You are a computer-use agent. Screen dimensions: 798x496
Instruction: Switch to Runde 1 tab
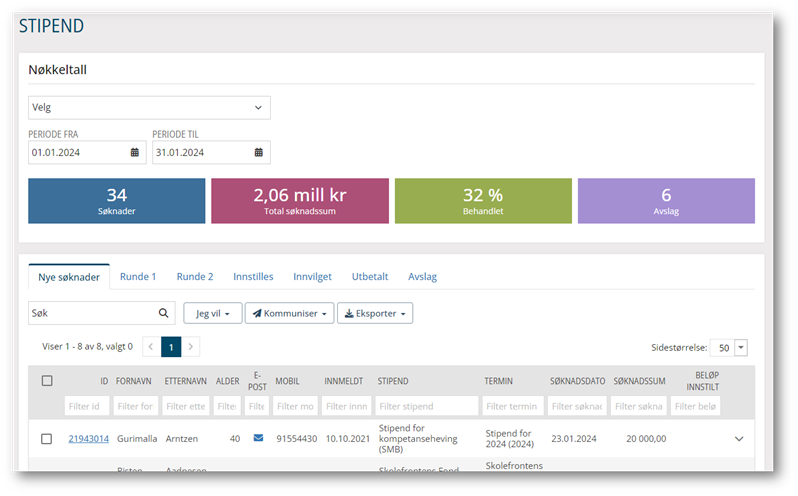click(x=138, y=277)
